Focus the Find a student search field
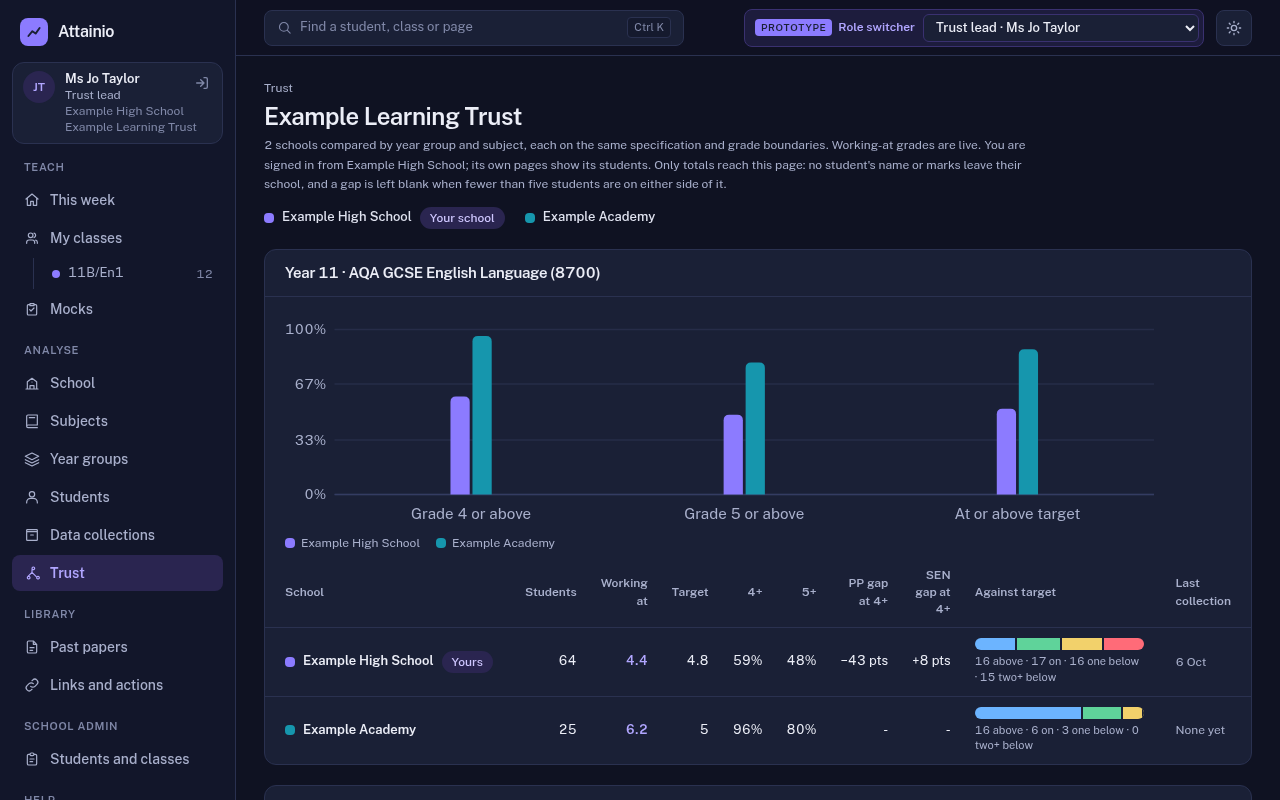 click(473, 28)
